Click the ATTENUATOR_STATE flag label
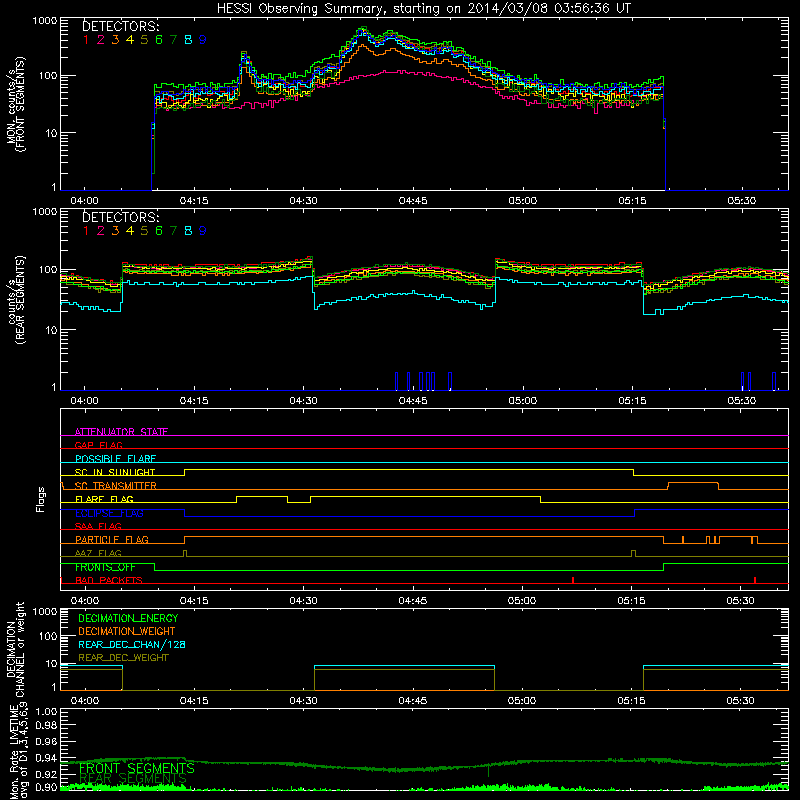 [x=121, y=432]
